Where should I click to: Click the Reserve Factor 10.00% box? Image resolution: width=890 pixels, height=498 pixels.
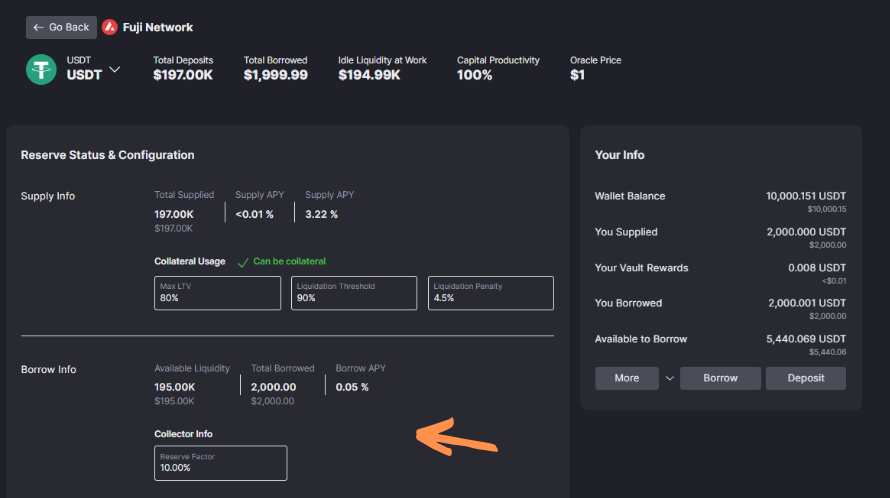pyautogui.click(x=220, y=463)
